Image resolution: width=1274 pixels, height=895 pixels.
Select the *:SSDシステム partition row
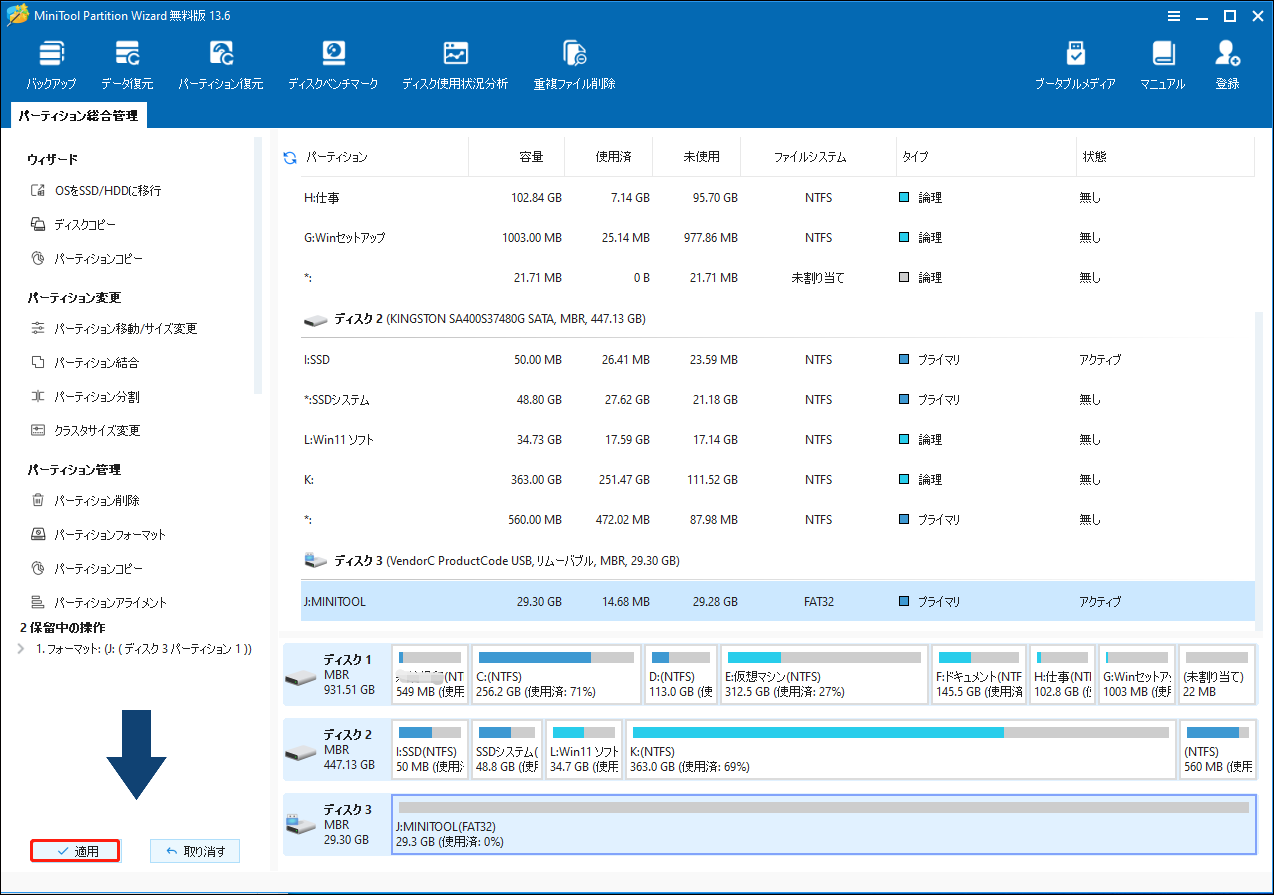tap(778, 400)
